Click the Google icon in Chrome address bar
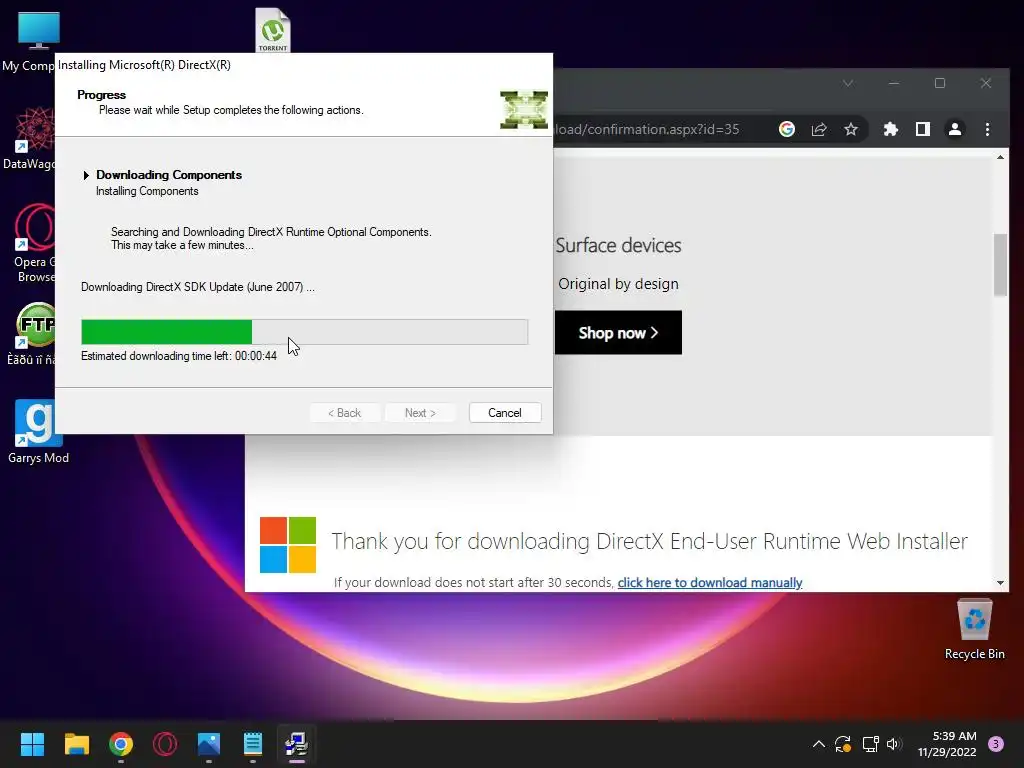The image size is (1024, 768). tap(787, 129)
